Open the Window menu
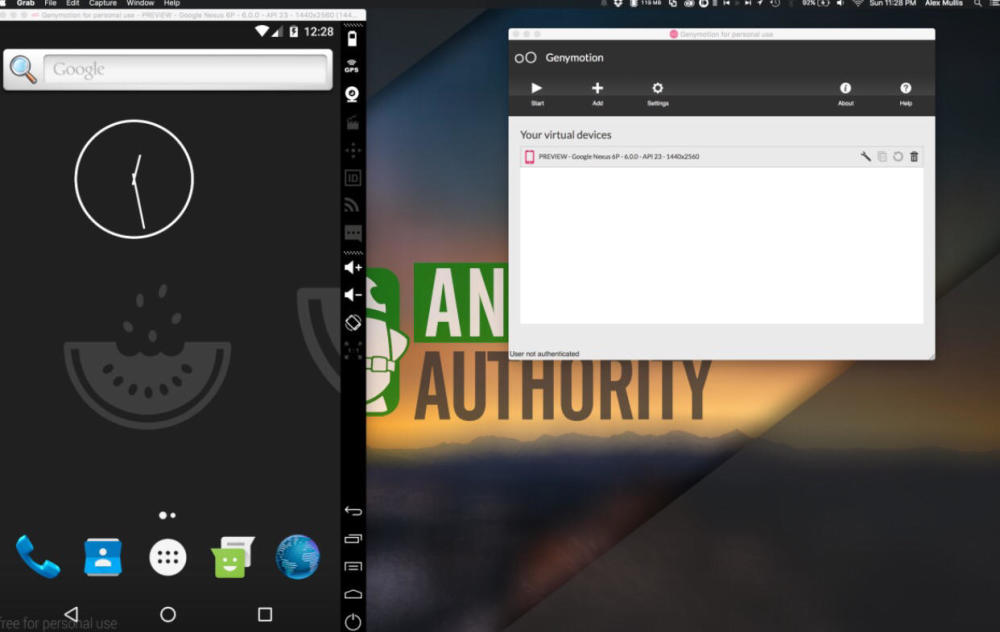 tap(140, 3)
